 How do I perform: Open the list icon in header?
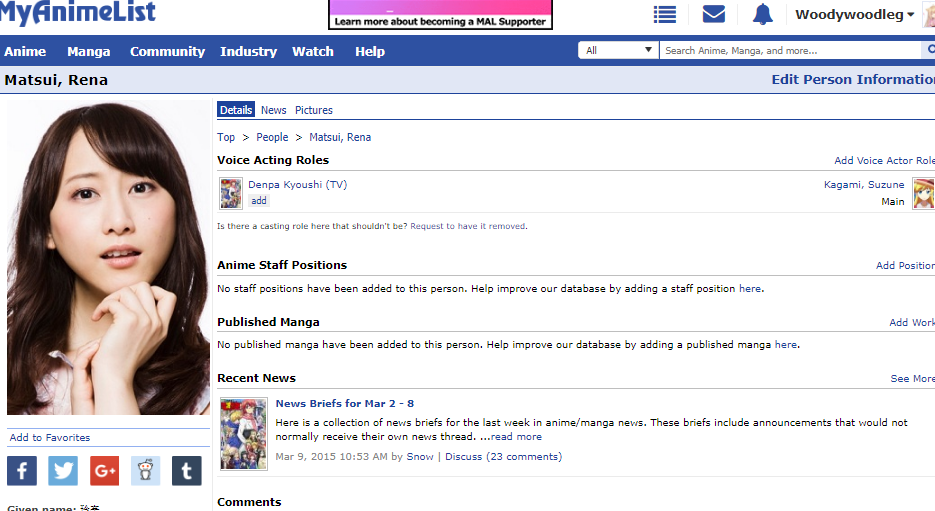point(664,14)
